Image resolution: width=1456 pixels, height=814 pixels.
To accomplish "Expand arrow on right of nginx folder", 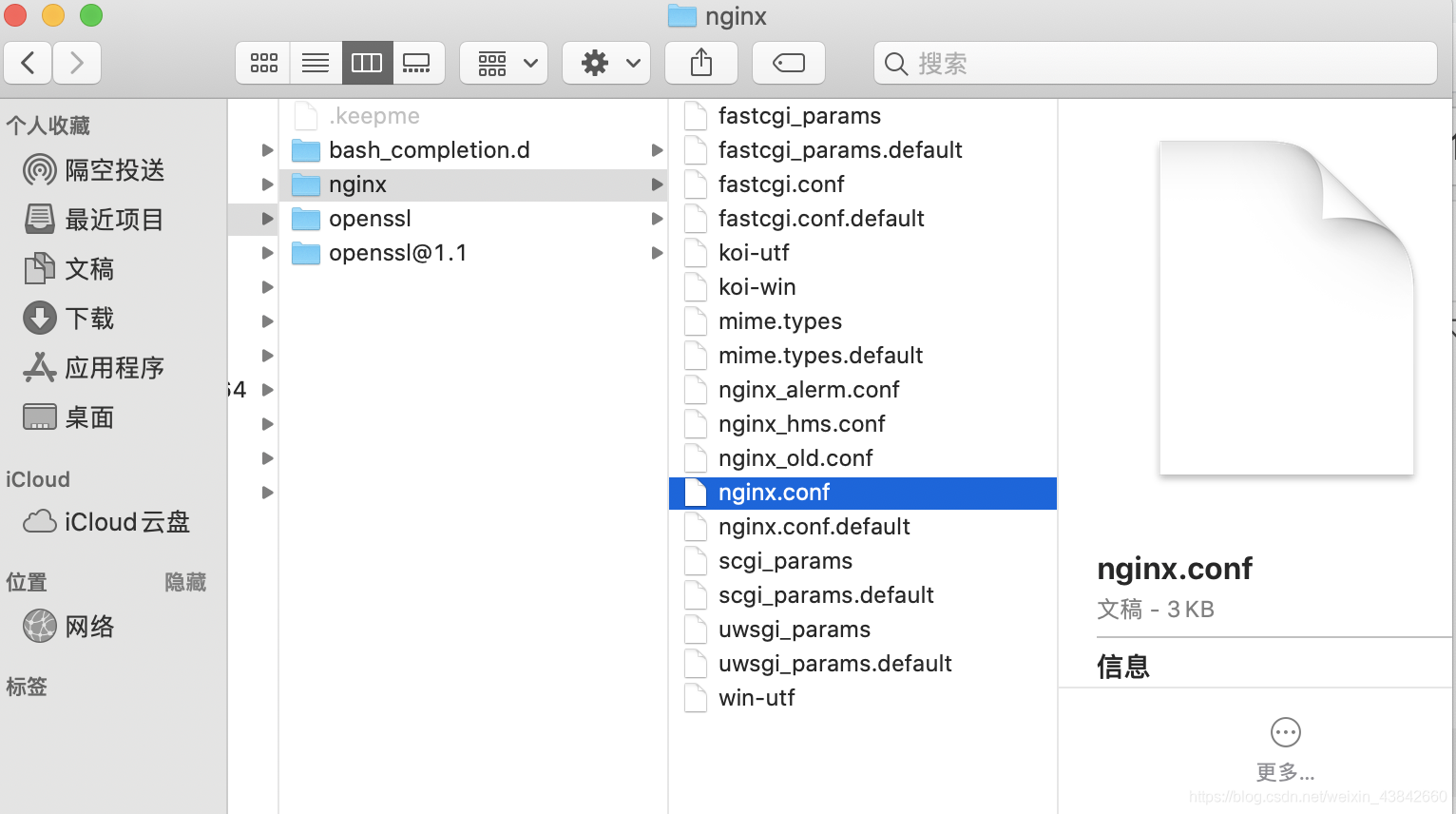I will click(657, 184).
